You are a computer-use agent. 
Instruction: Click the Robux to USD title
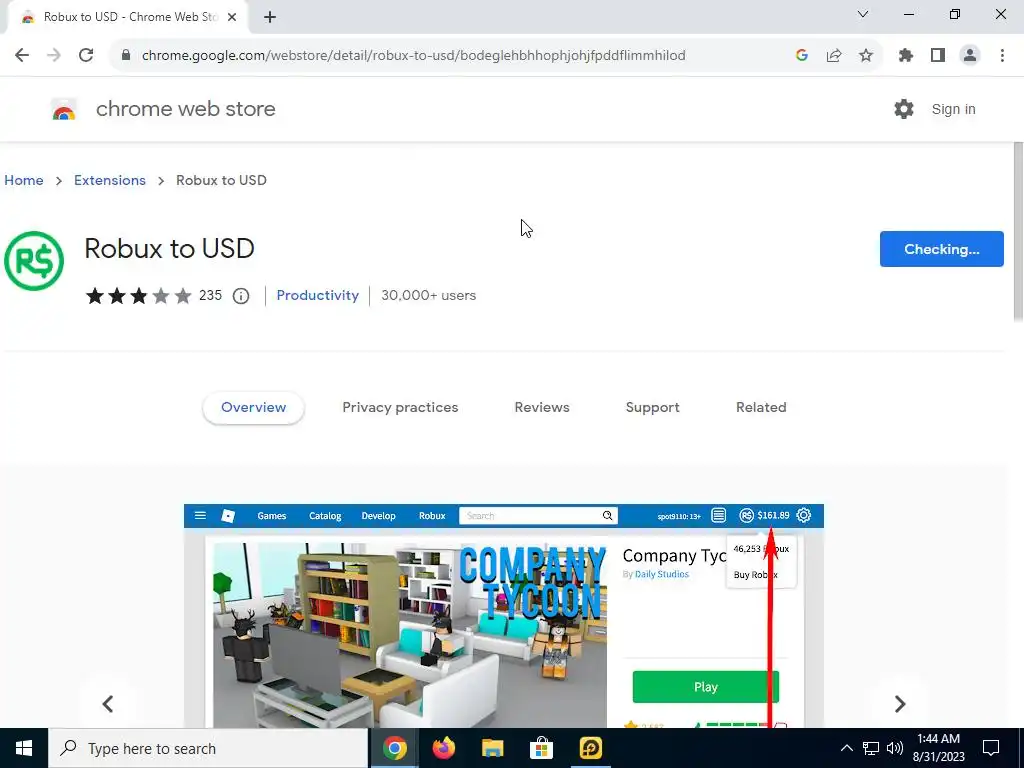pos(169,249)
